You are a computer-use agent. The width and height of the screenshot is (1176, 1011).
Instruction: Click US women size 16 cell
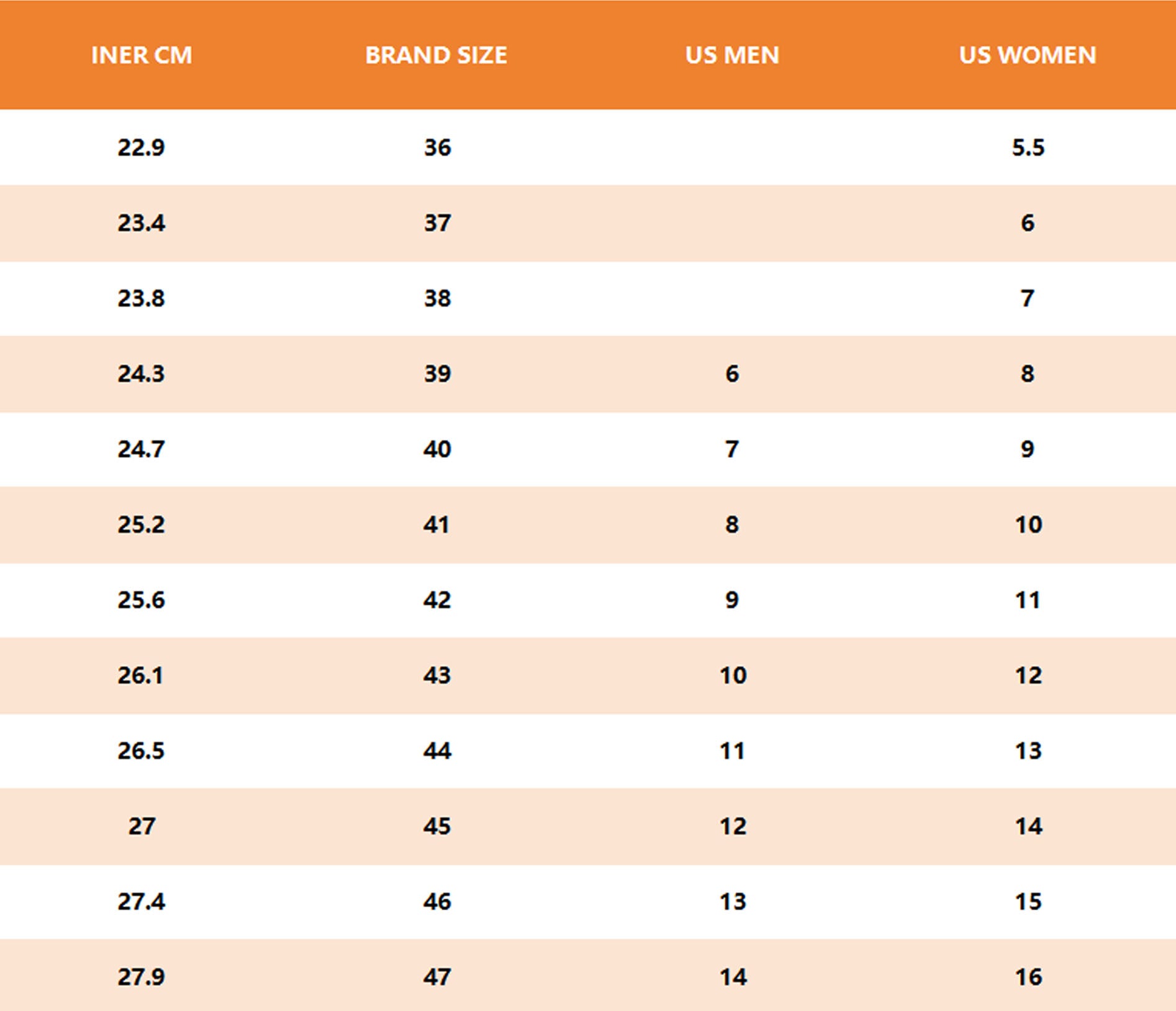tap(1028, 977)
